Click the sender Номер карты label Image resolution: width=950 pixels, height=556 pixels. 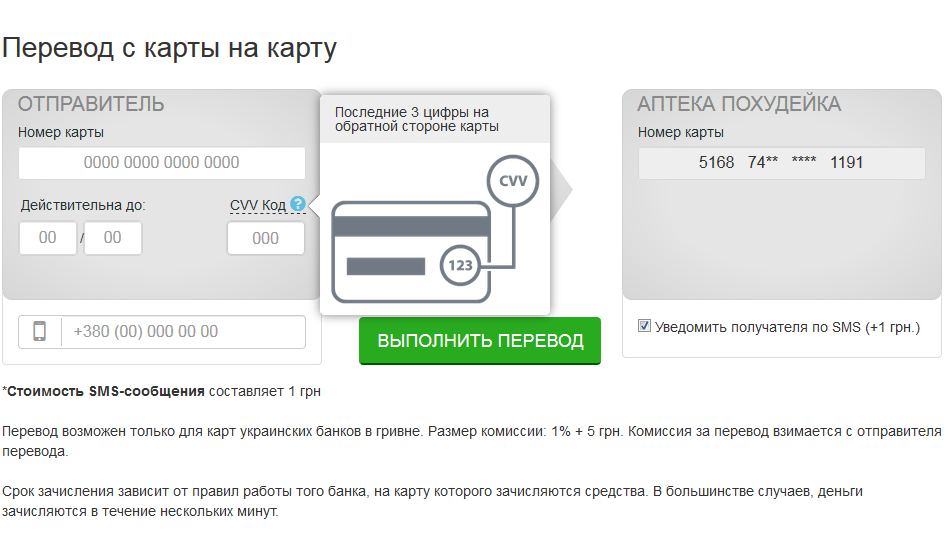[x=61, y=132]
